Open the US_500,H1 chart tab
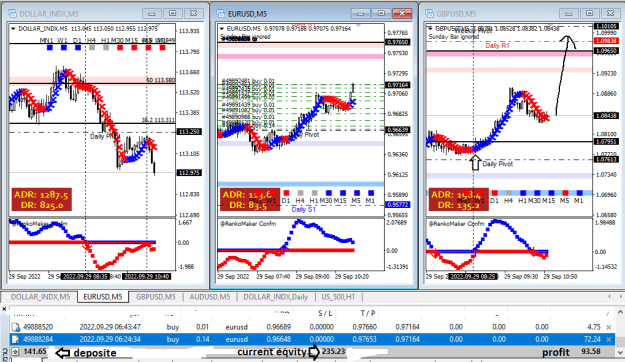 [338, 297]
